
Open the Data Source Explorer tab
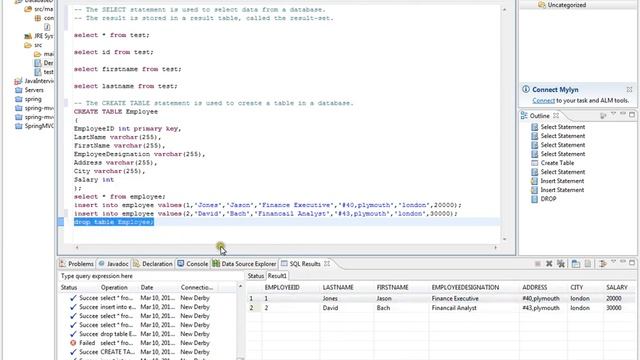244,264
